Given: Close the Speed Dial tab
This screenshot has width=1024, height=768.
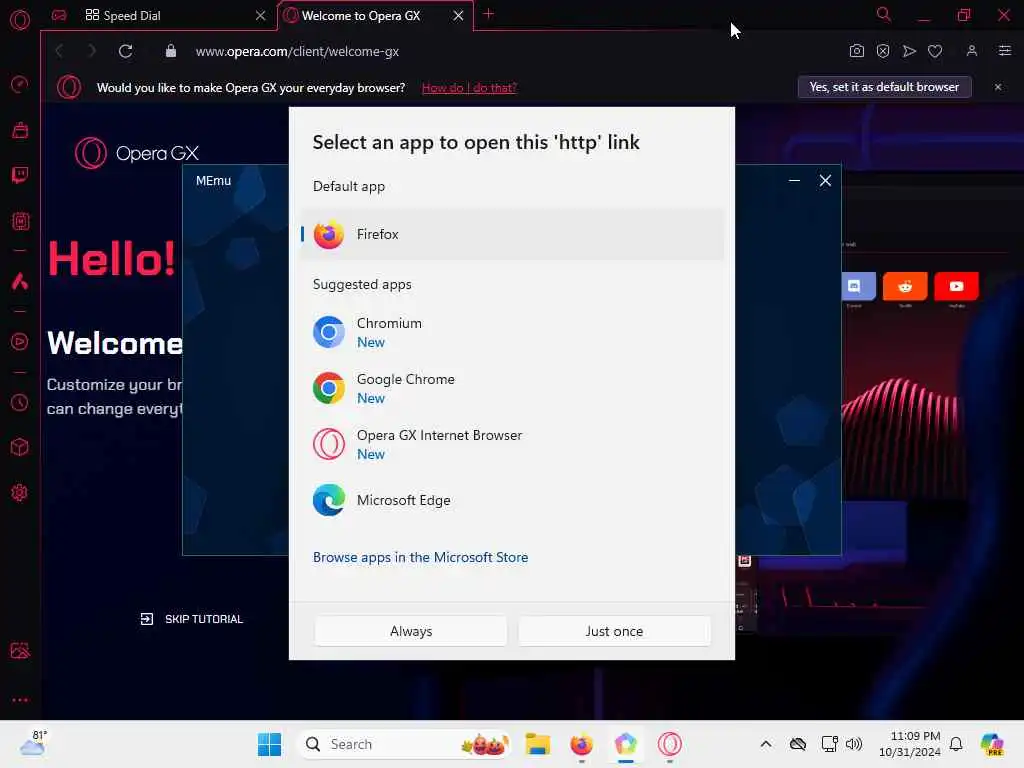Looking at the screenshot, I should point(261,16).
